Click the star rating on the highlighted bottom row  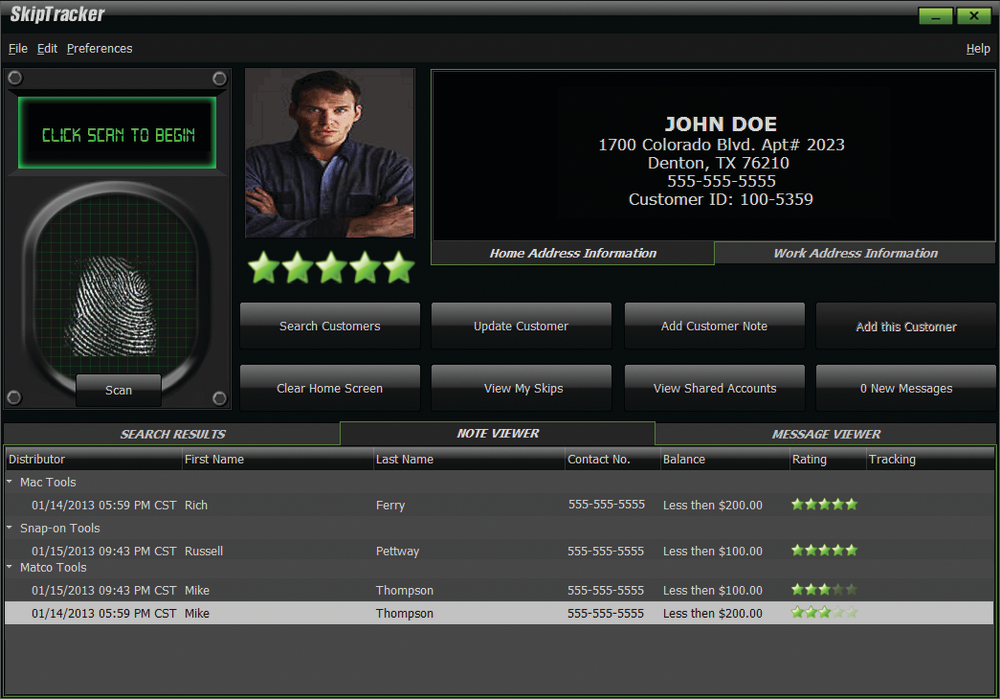(823, 612)
